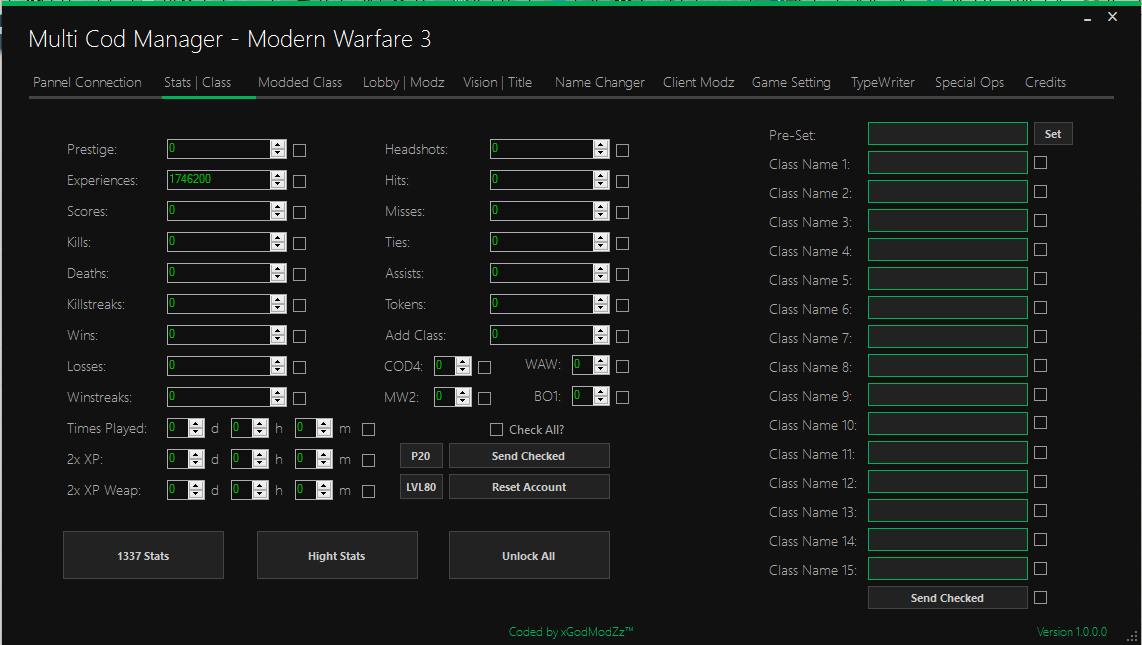Click the Reset Account button
Screen dimensions: 1142x645
point(529,487)
